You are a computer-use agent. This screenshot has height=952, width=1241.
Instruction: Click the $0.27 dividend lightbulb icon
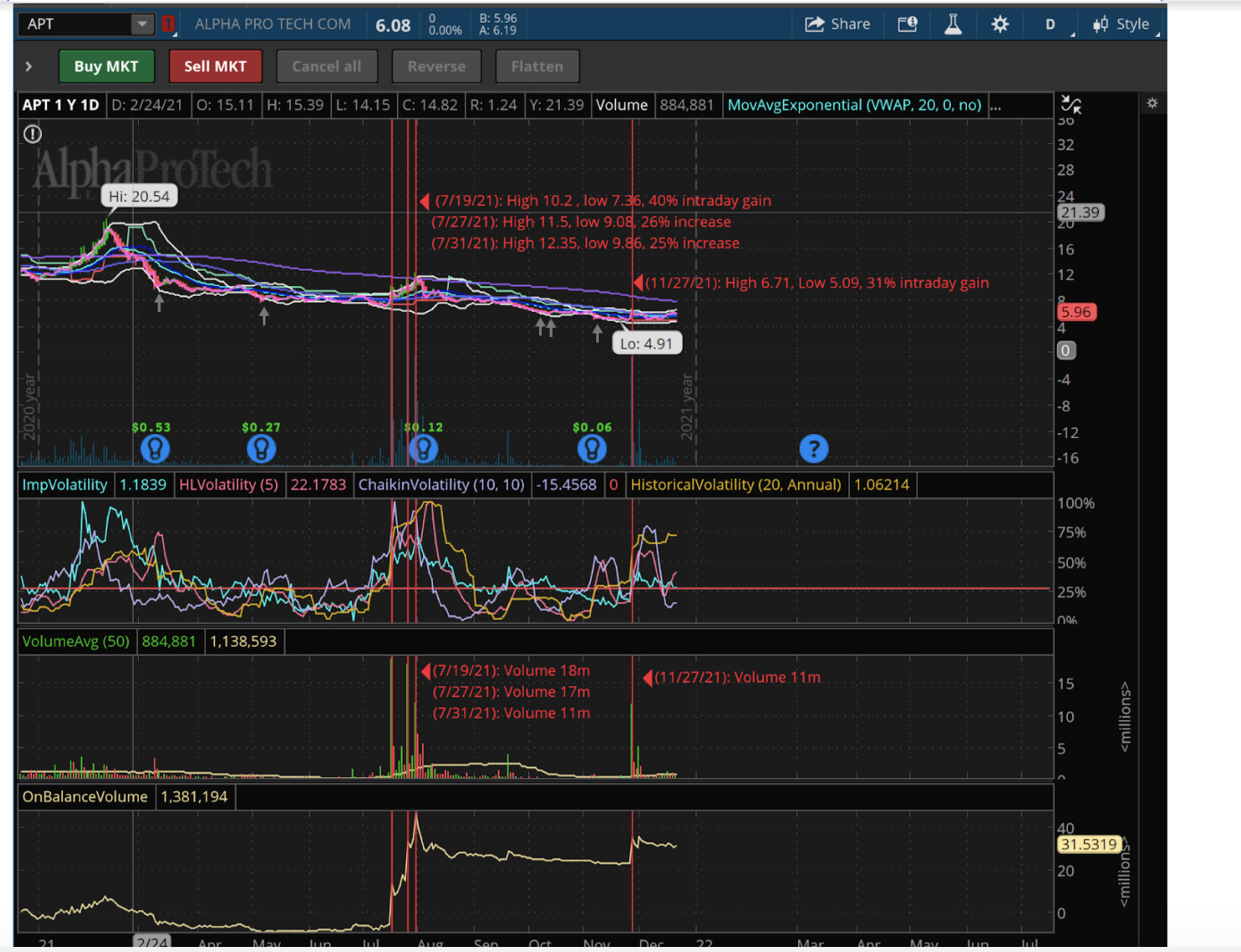click(261, 449)
